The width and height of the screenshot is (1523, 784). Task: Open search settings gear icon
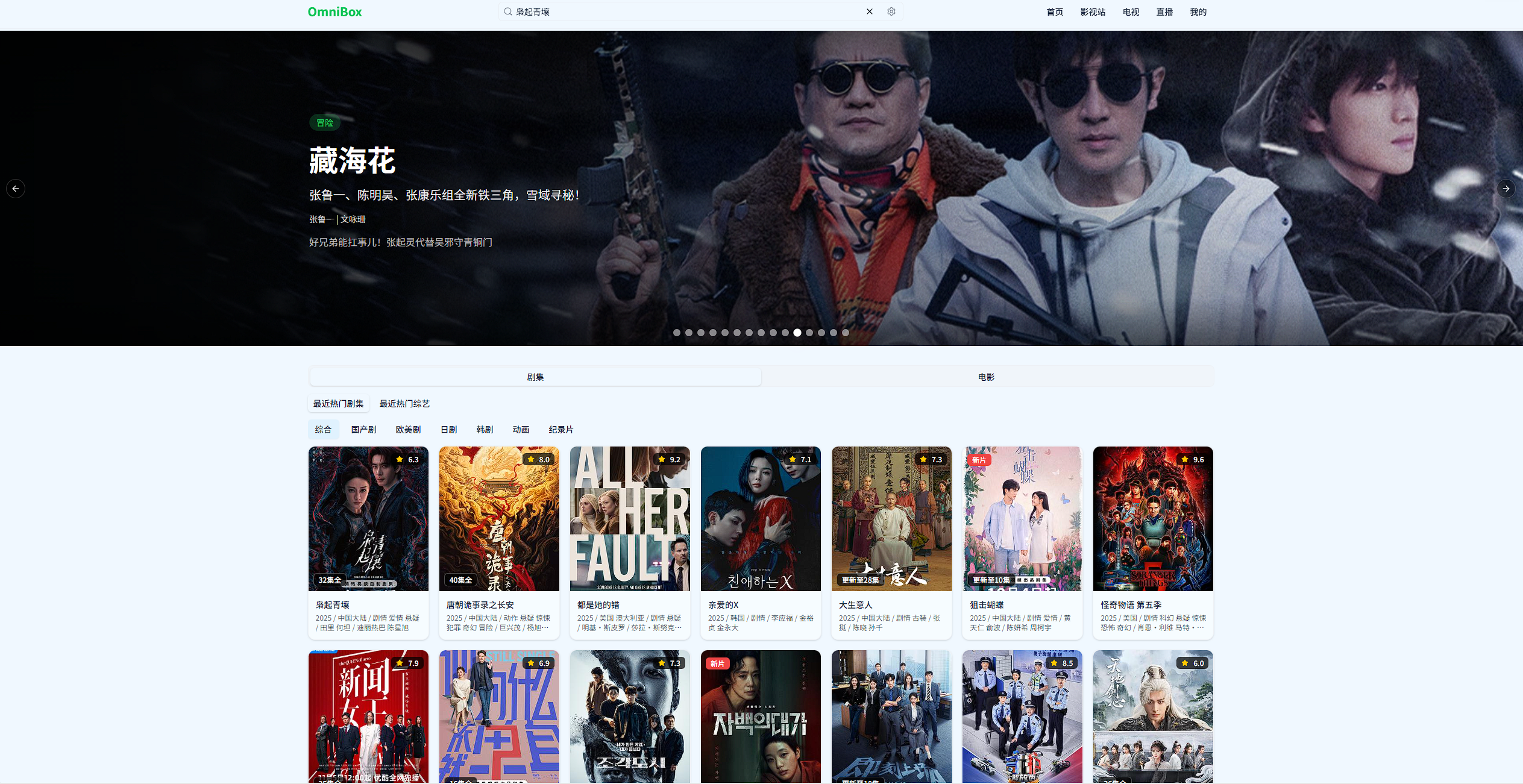891,11
